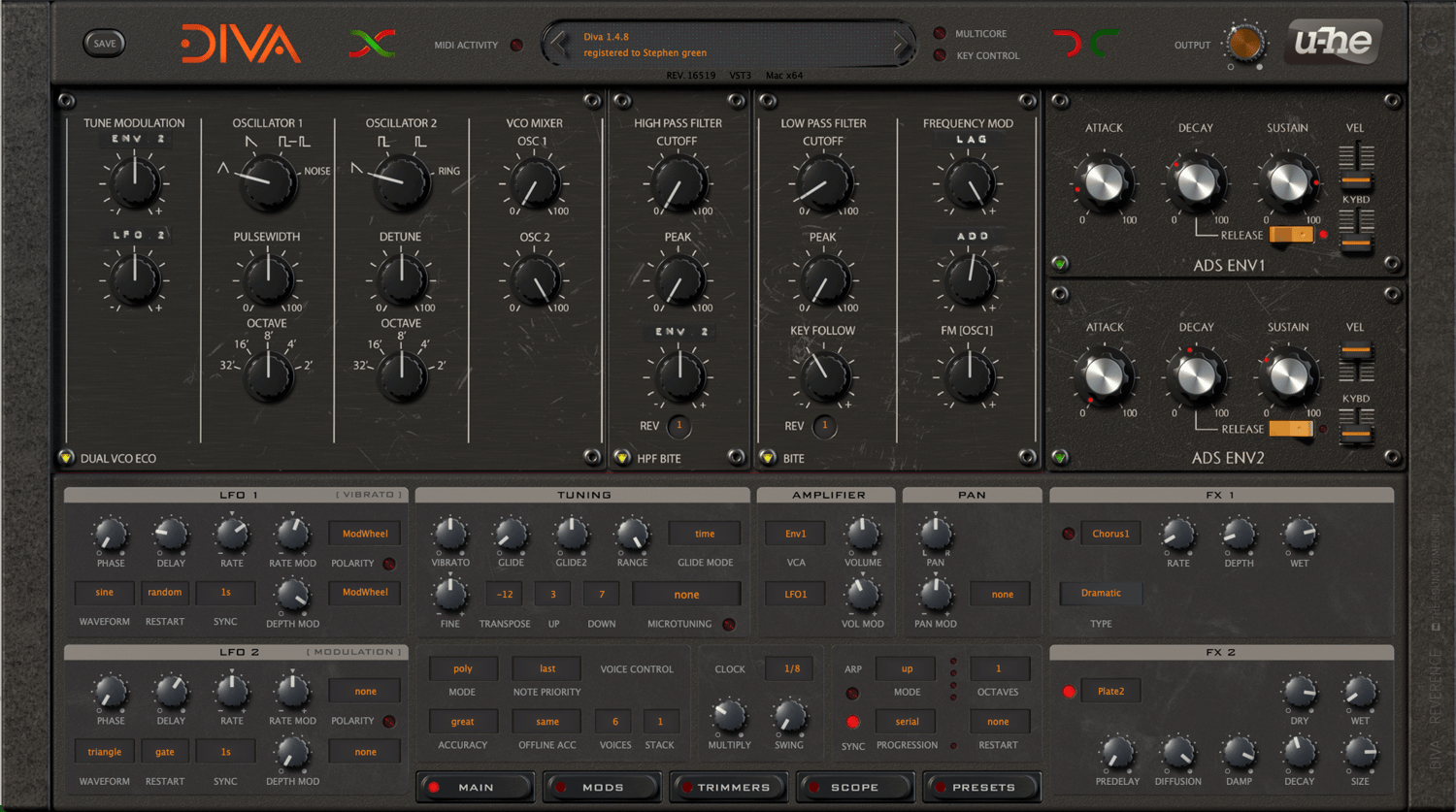Image resolution: width=1456 pixels, height=812 pixels.
Task: Switch to the MAIN tab
Action: pos(476,787)
